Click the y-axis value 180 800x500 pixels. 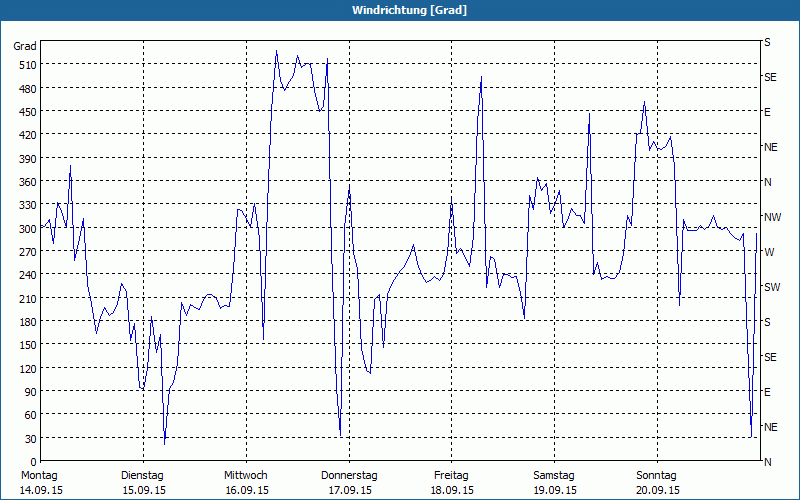coord(29,321)
